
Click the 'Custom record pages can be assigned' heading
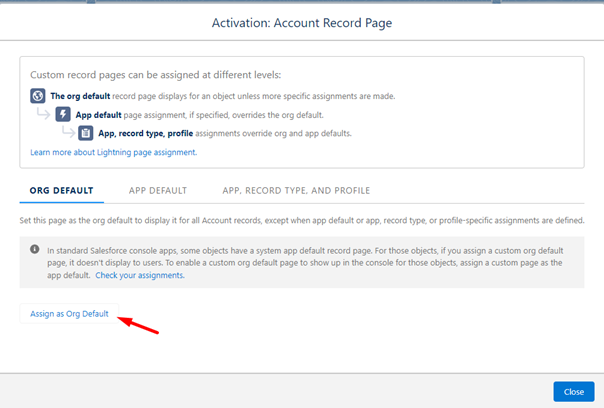tap(156, 75)
